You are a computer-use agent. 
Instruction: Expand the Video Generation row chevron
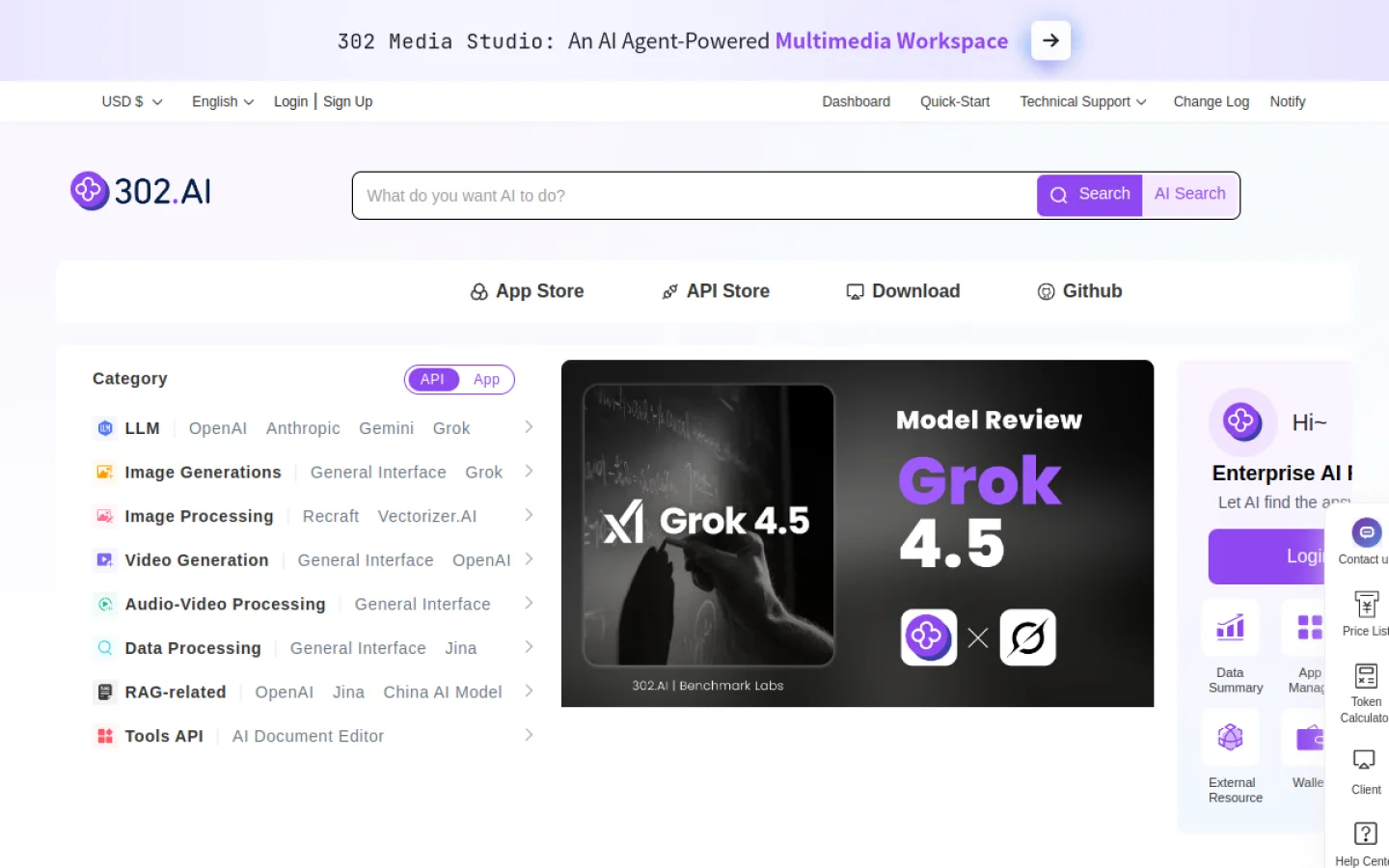coord(529,559)
